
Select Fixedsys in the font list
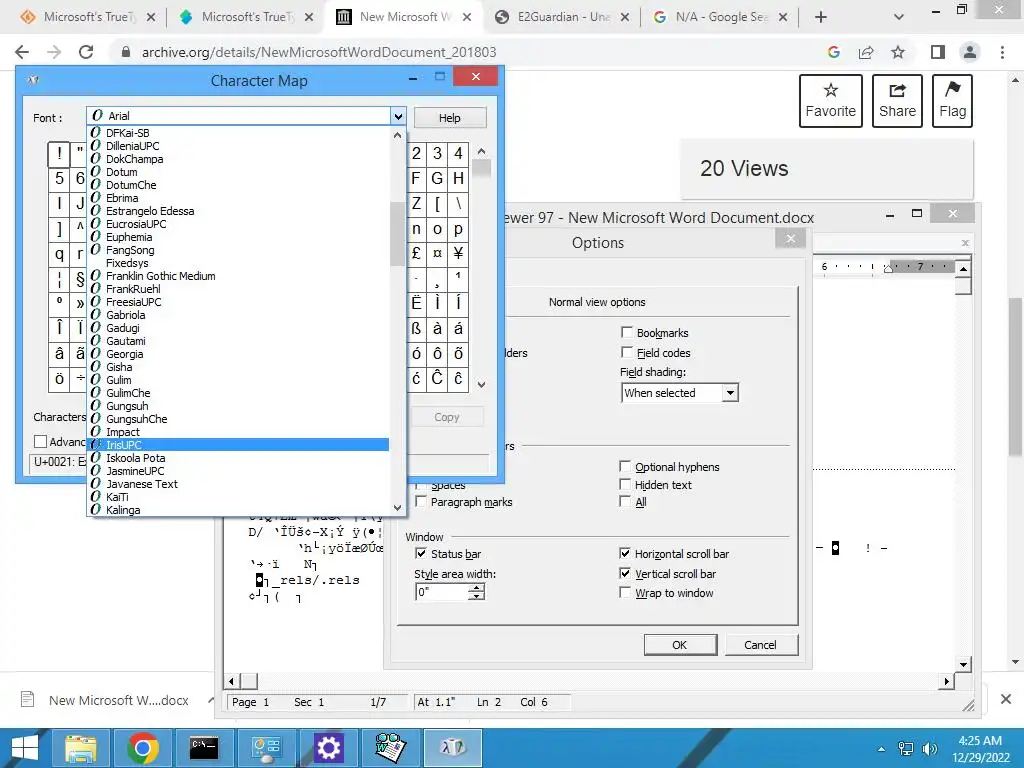click(238, 263)
